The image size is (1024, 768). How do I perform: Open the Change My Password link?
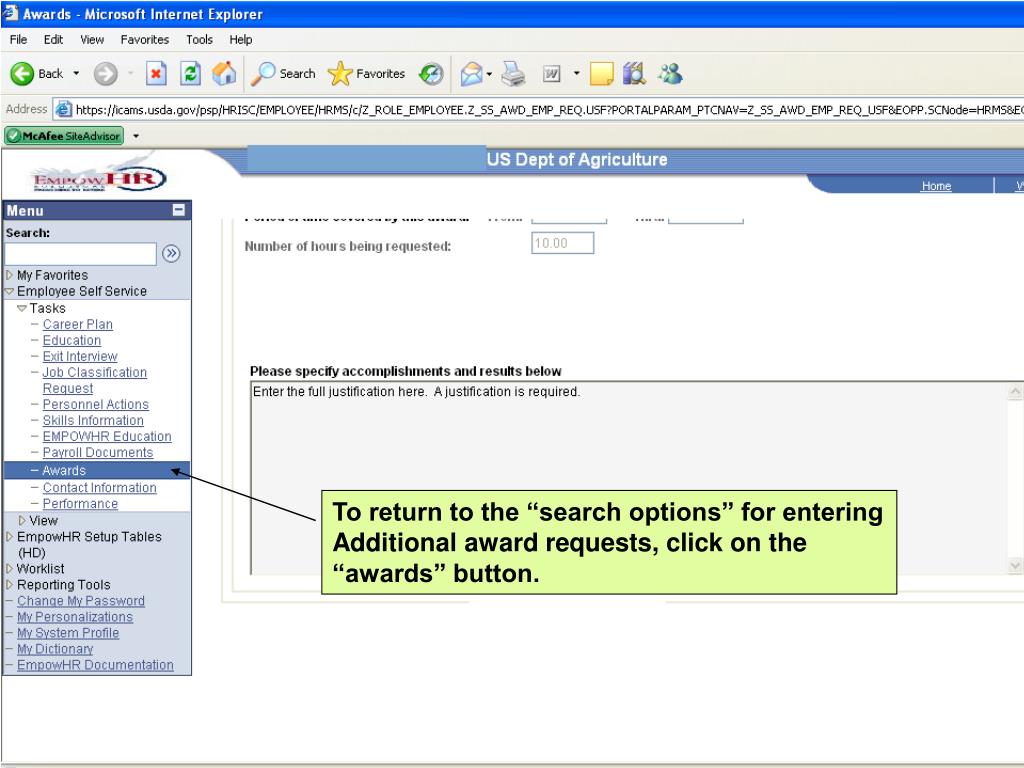(80, 600)
